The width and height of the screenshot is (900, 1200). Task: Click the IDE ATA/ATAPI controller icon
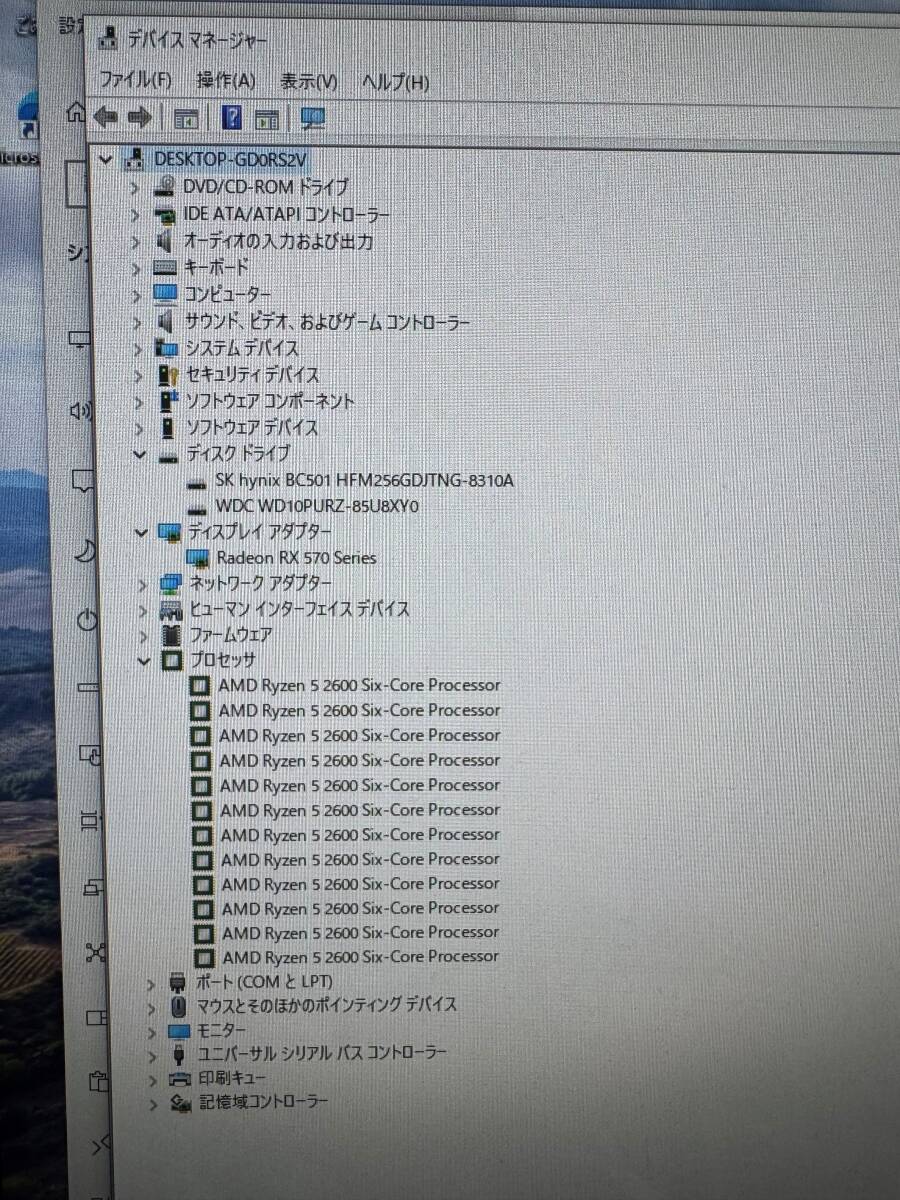[164, 214]
